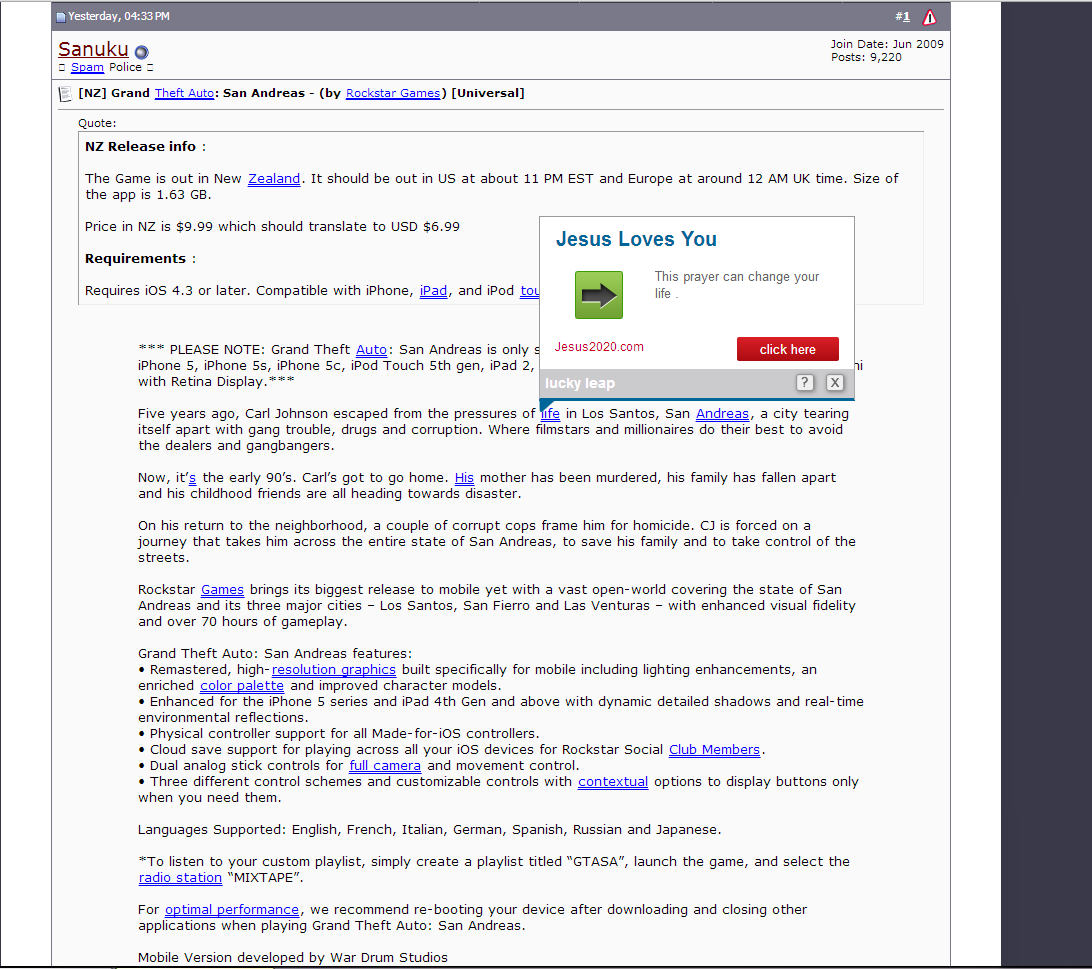This screenshot has width=1092, height=969.
Task: Open the ad's question mark help button
Action: (x=804, y=382)
